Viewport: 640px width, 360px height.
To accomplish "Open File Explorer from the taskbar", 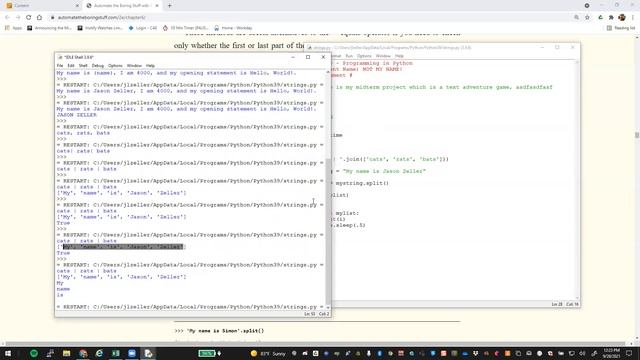I will pos(67,353).
